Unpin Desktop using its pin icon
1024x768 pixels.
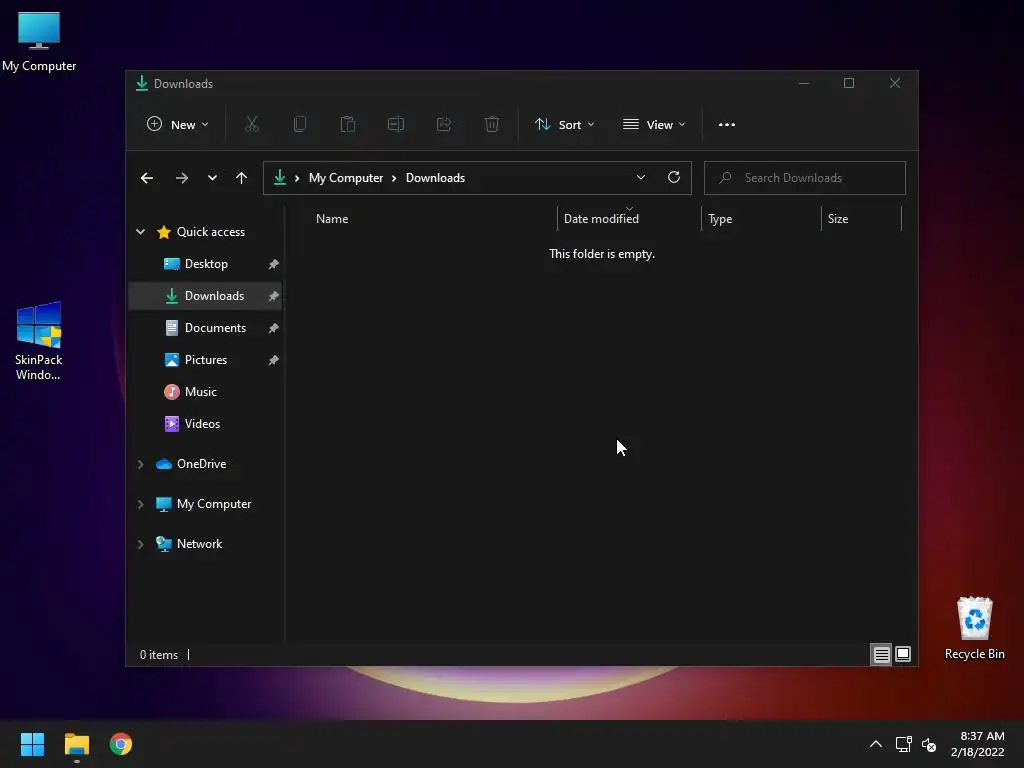[274, 264]
